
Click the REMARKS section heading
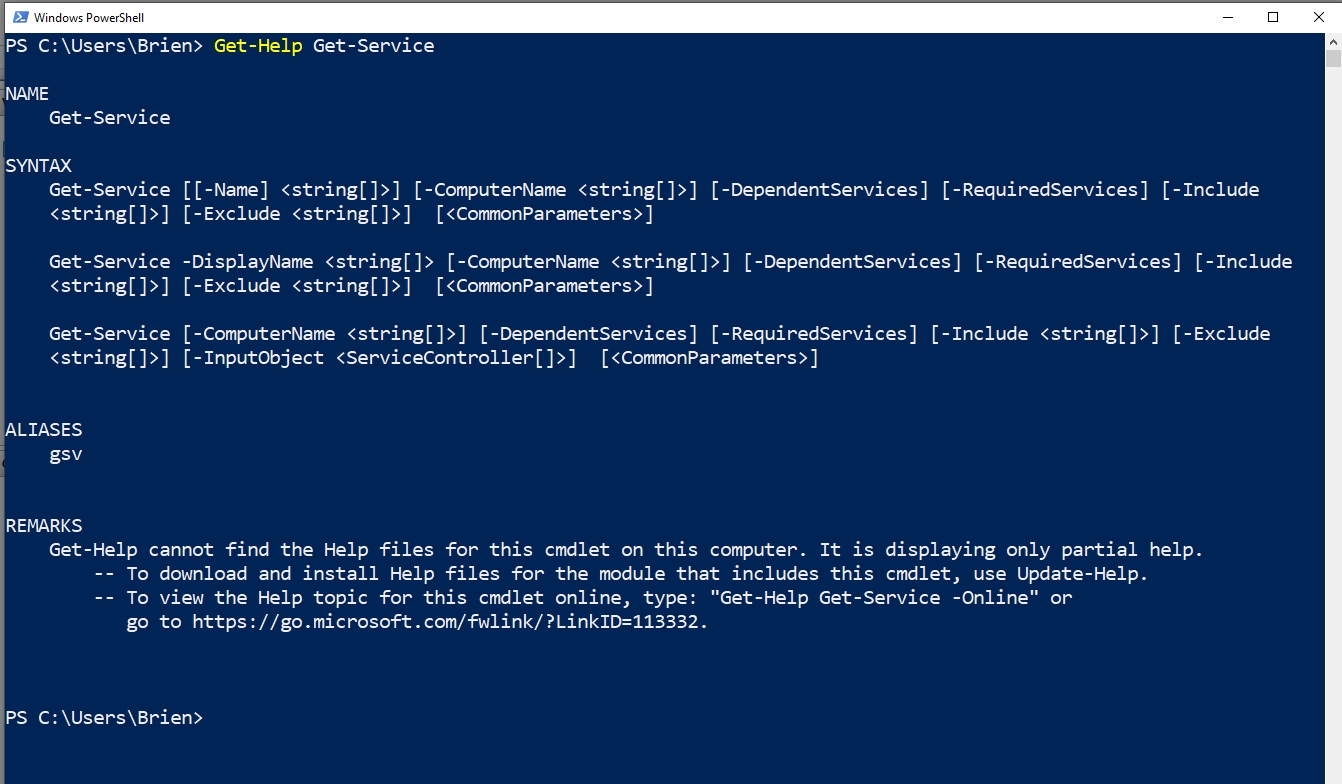tap(44, 526)
